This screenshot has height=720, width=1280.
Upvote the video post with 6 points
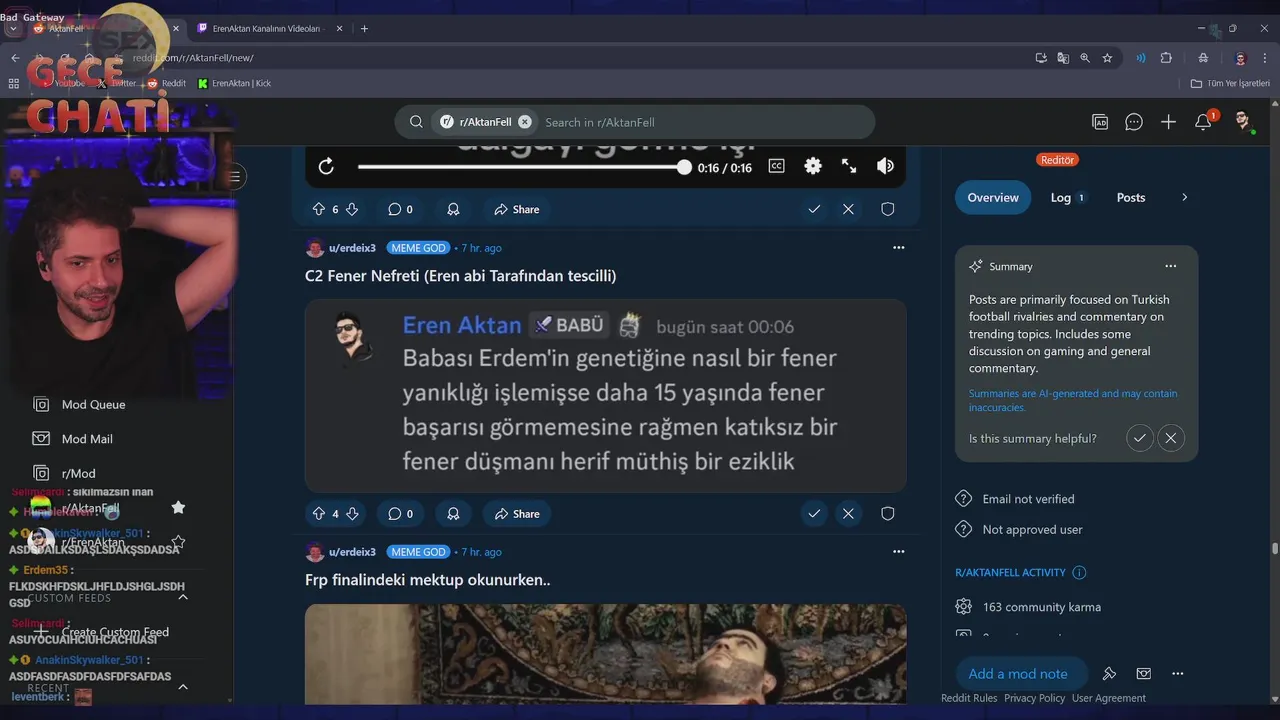click(x=319, y=209)
